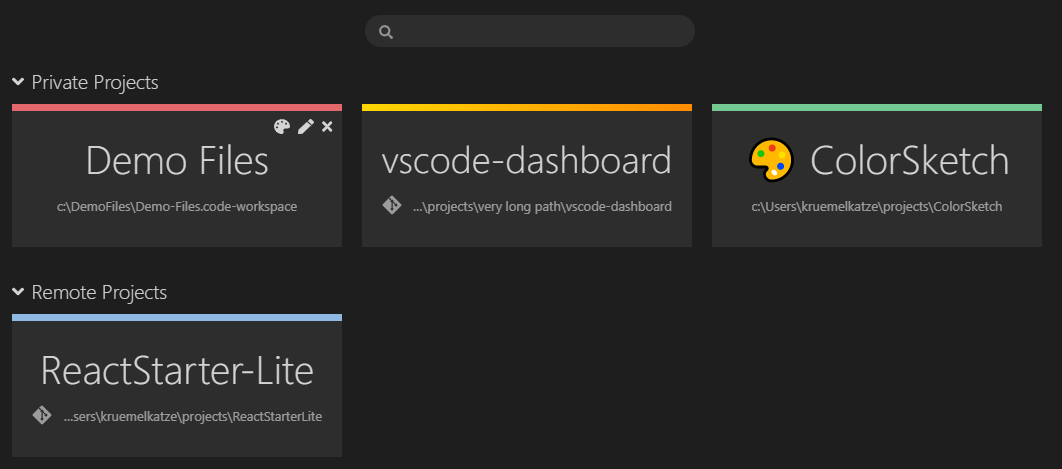Collapse the Remote Projects group chevron

point(18,292)
